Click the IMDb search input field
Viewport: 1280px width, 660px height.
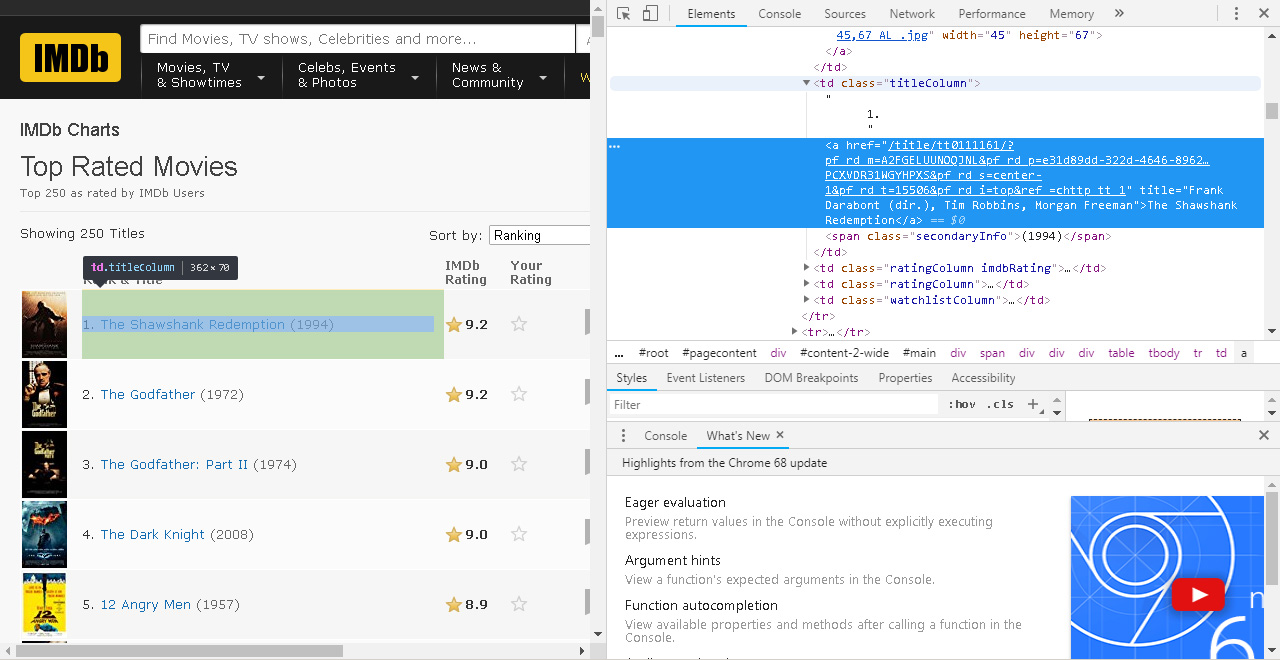[x=357, y=39]
